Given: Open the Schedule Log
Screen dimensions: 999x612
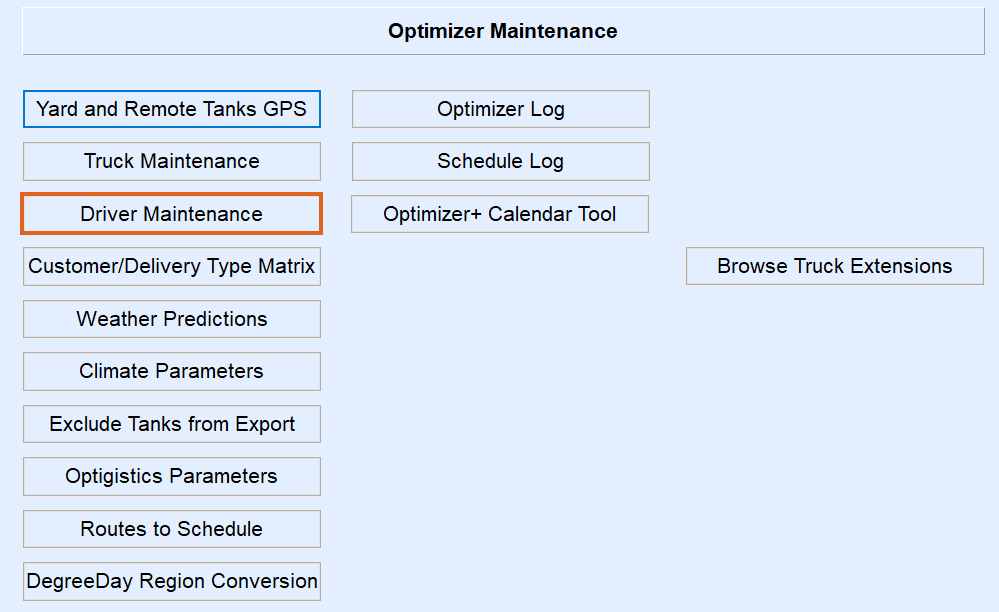Looking at the screenshot, I should pyautogui.click(x=500, y=161).
